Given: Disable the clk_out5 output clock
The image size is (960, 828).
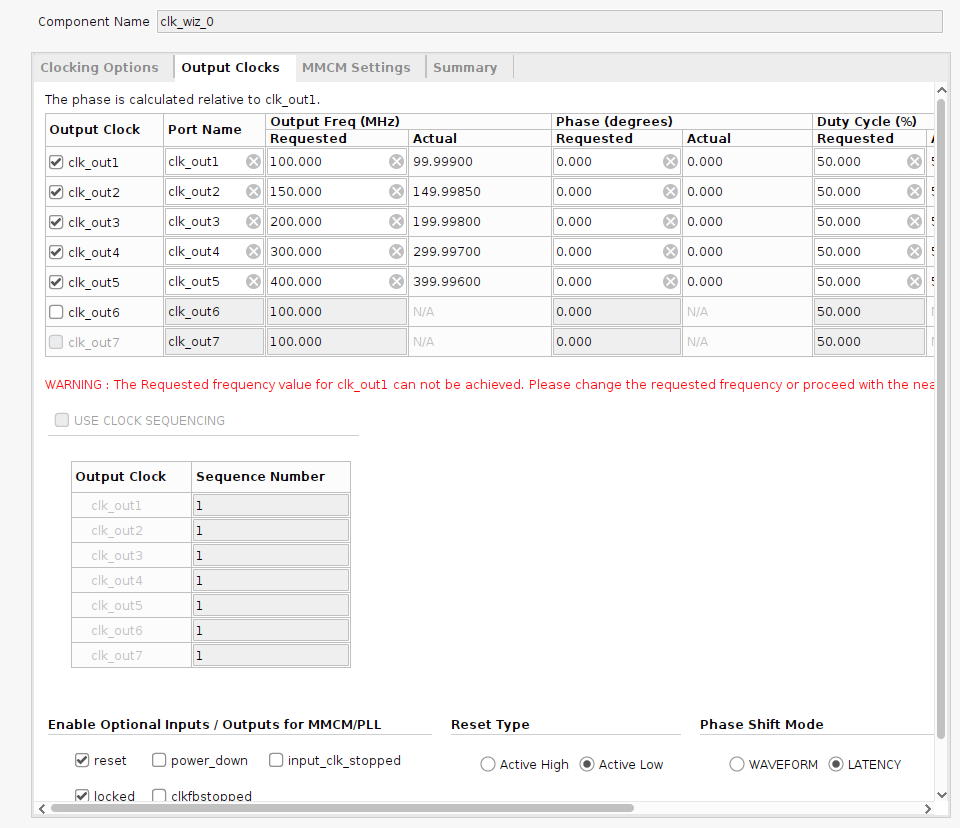Looking at the screenshot, I should click(x=57, y=281).
